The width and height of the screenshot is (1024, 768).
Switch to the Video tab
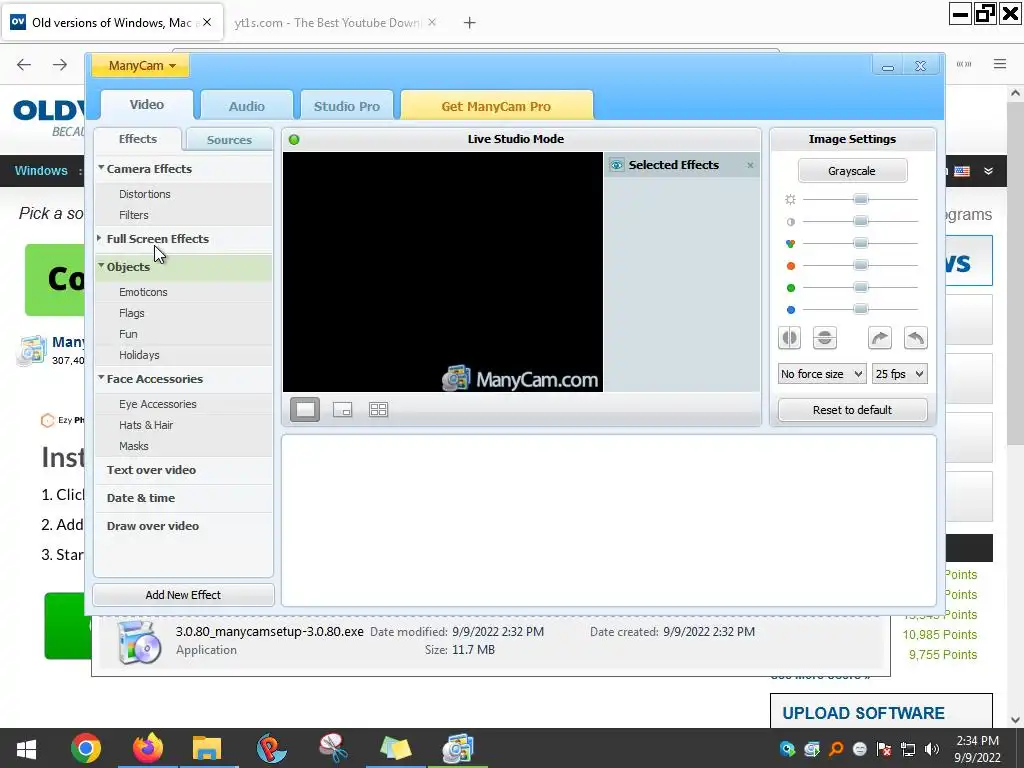(146, 104)
